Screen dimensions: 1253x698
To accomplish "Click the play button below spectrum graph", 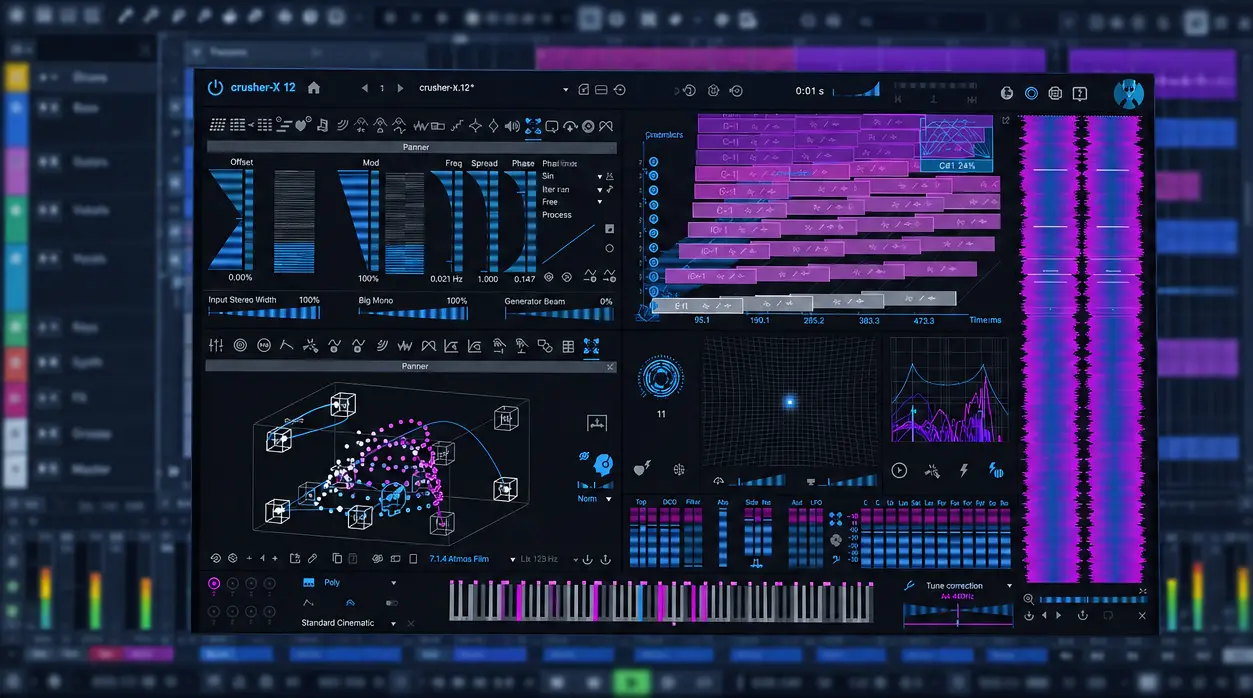I will click(x=899, y=470).
